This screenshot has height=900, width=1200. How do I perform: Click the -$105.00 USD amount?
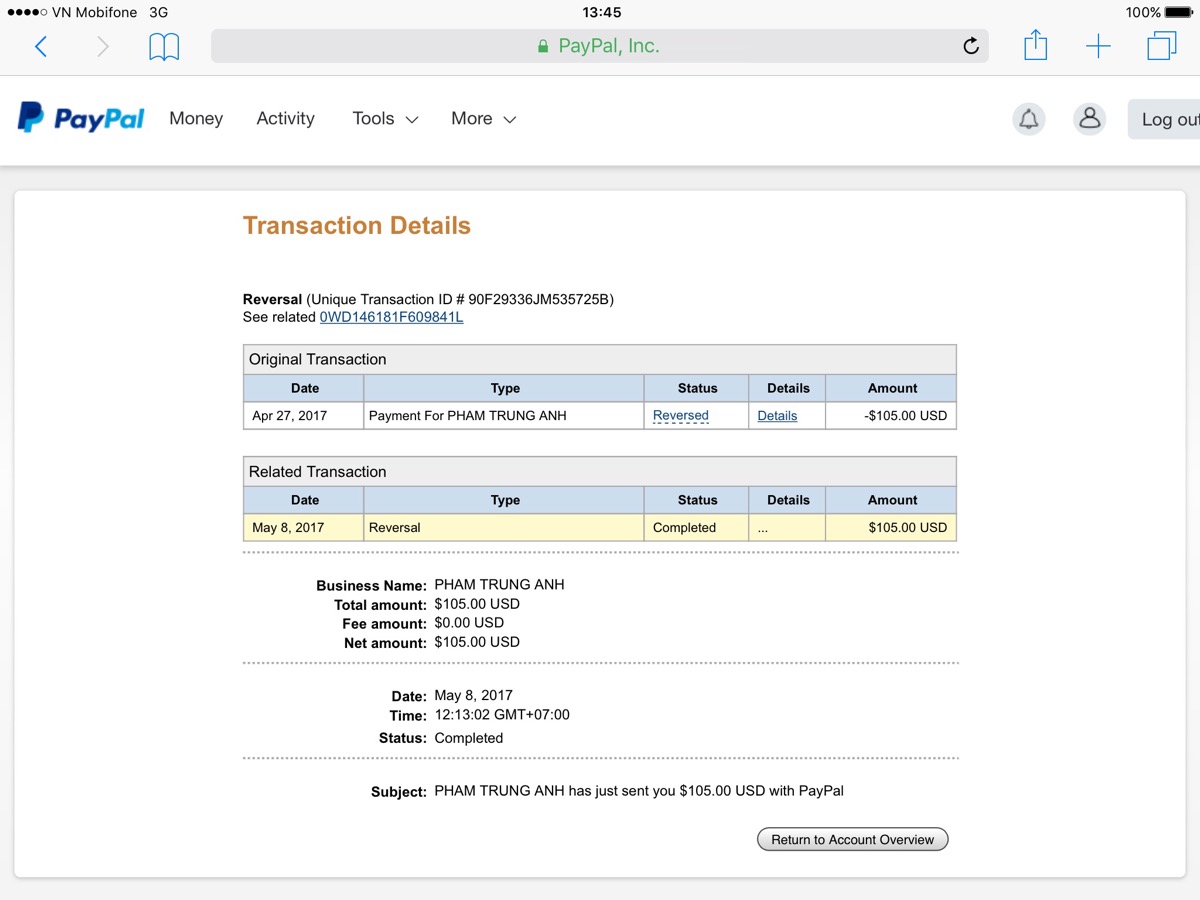[905, 415]
